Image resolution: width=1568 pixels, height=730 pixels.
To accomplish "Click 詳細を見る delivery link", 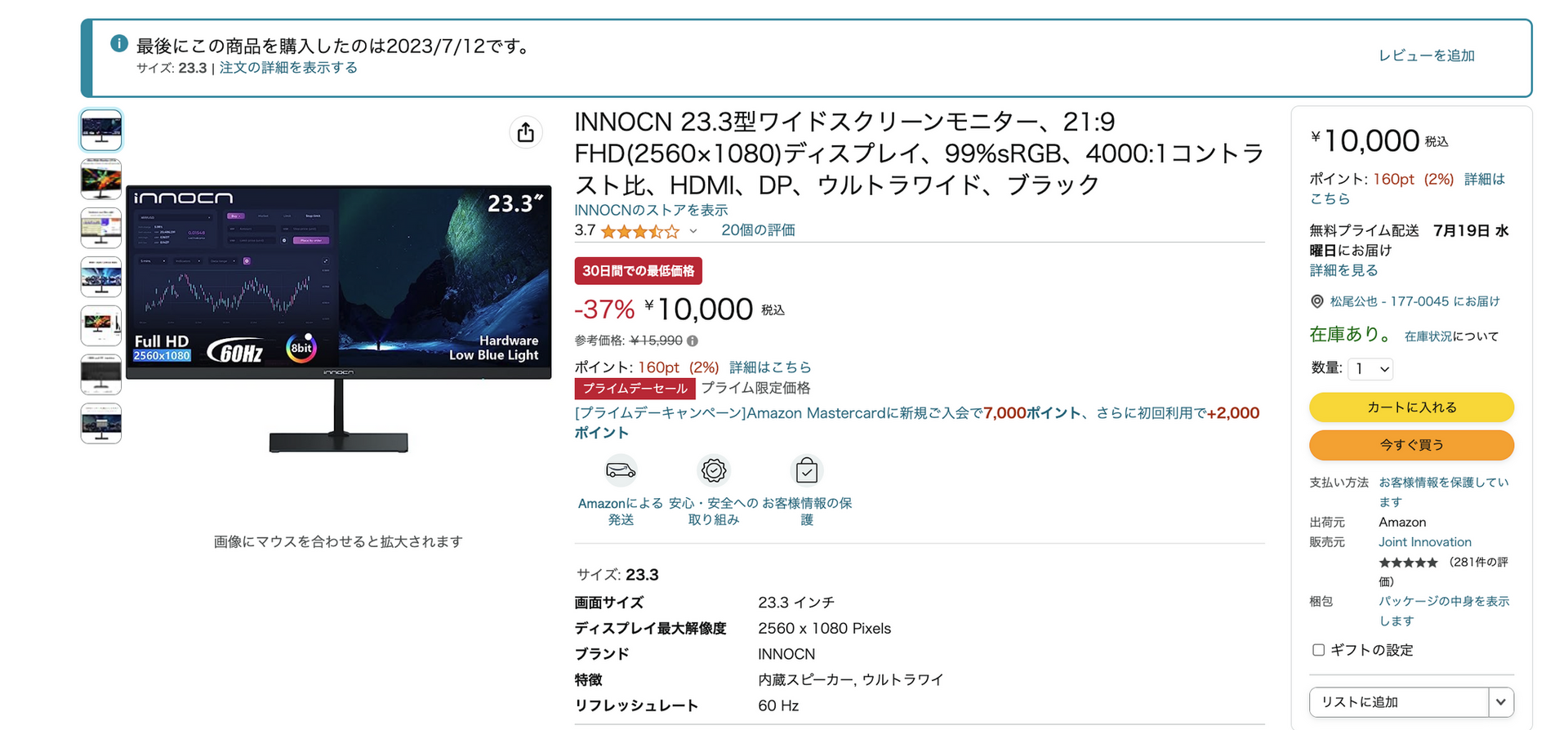I will point(1343,270).
